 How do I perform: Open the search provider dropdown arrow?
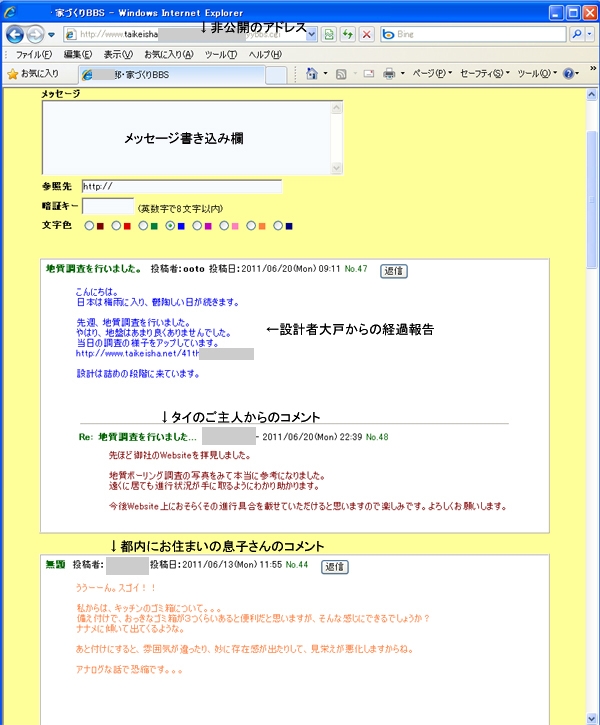pos(589,34)
